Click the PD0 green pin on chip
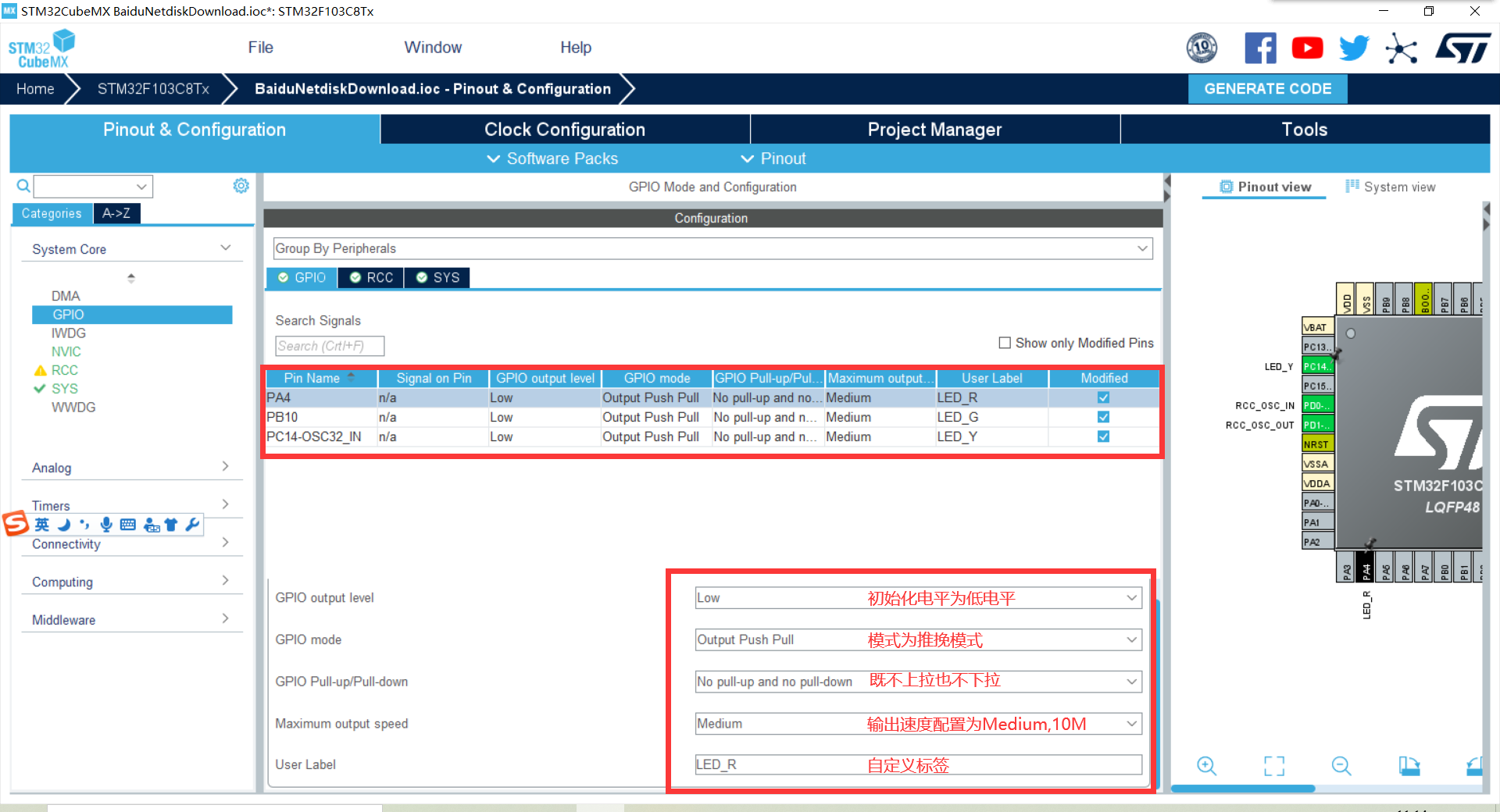This screenshot has height=812, width=1500. (x=1318, y=405)
